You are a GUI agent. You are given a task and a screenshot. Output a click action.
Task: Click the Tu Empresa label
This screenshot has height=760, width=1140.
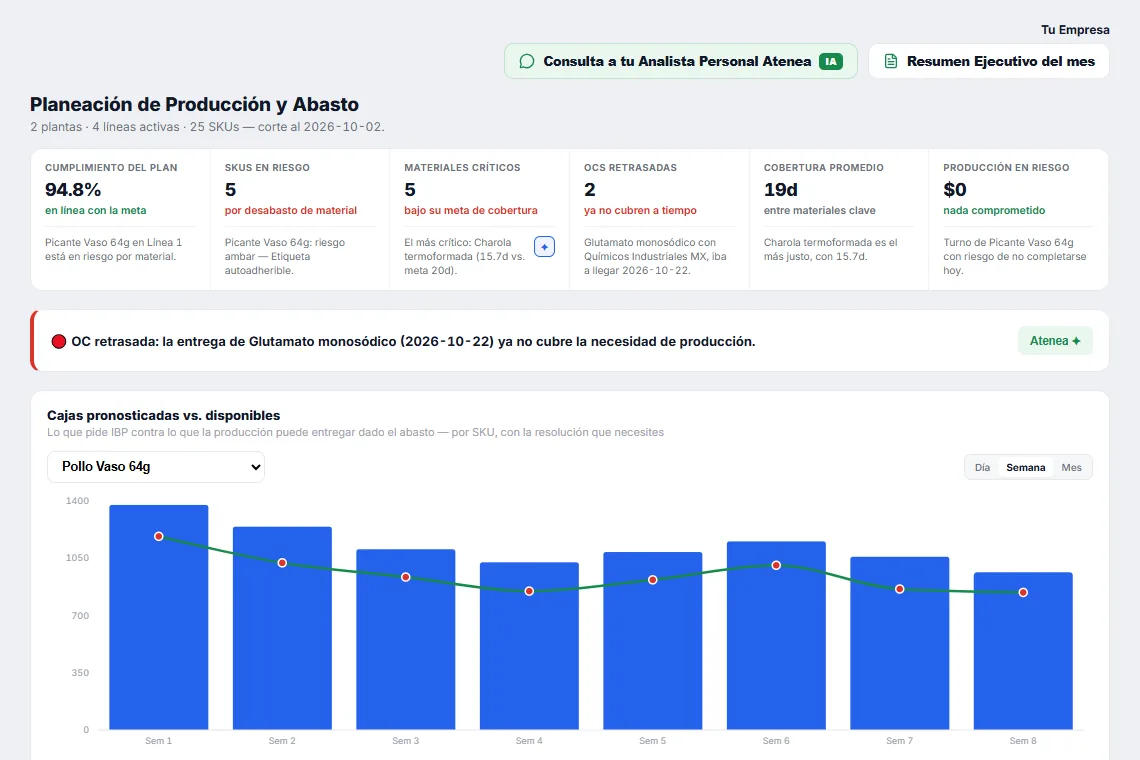pos(1075,30)
